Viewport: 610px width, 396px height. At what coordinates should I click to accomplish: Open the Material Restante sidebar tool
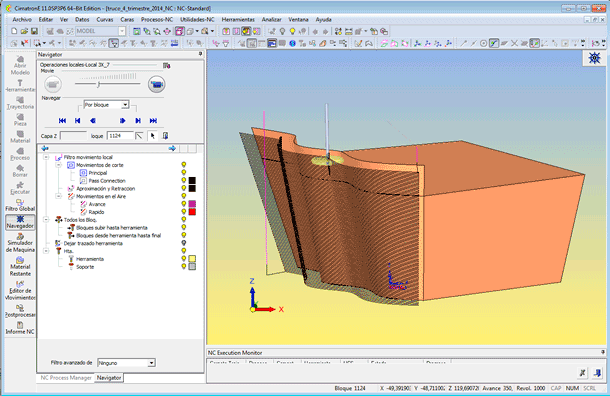click(x=20, y=266)
